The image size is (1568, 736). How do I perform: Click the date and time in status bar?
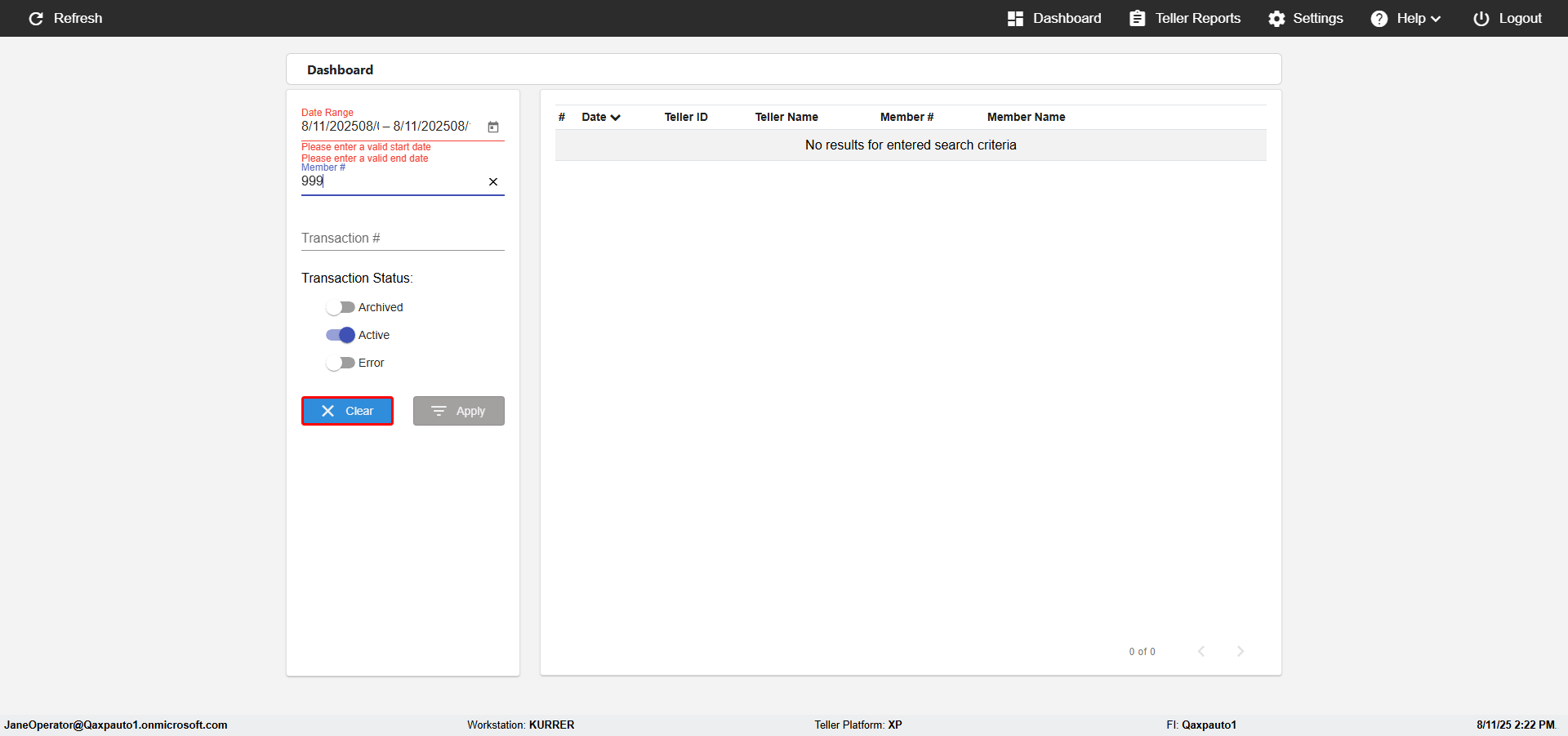coord(1516,725)
